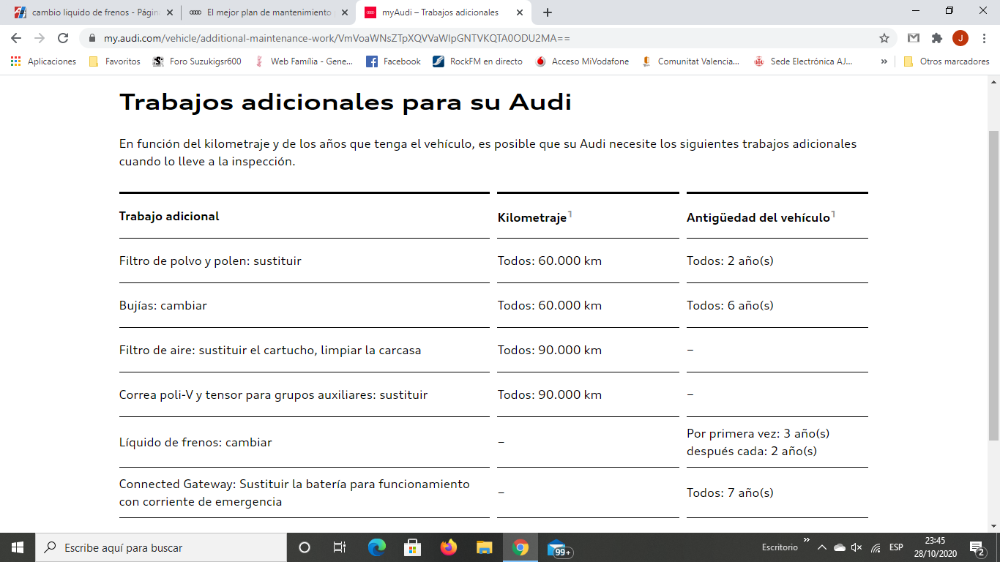Show hidden system tray icons
This screenshot has height=562, width=1000.
point(821,547)
